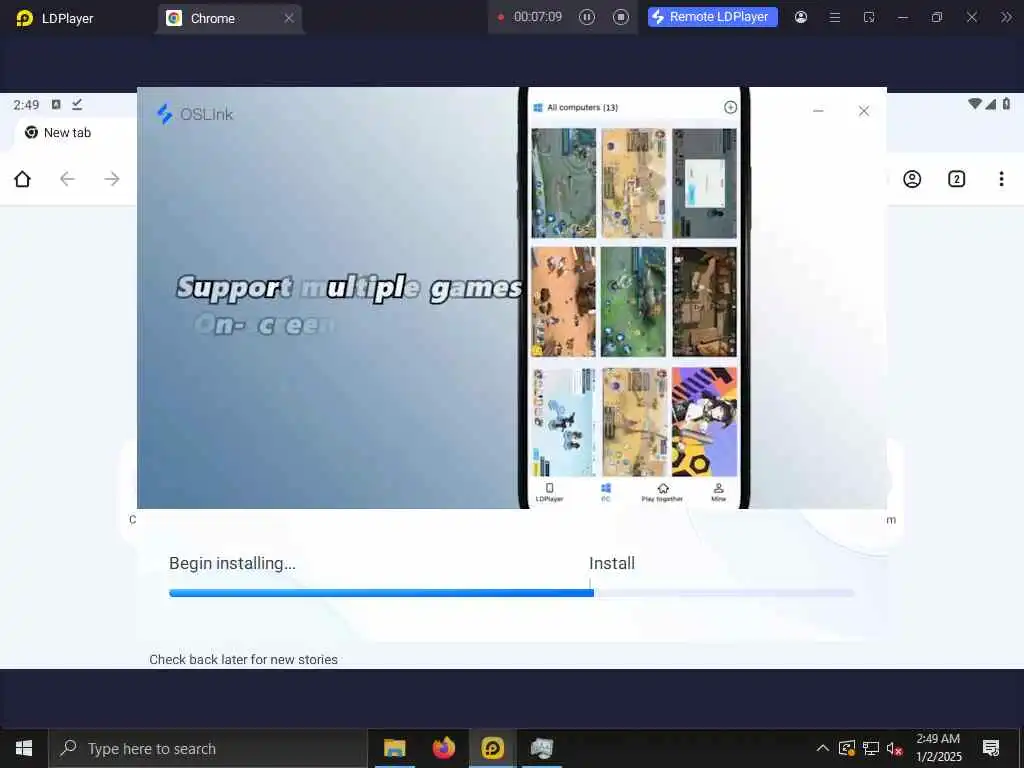Viewport: 1024px width, 768px height.
Task: Open network icon in system tray
Action: (x=870, y=748)
